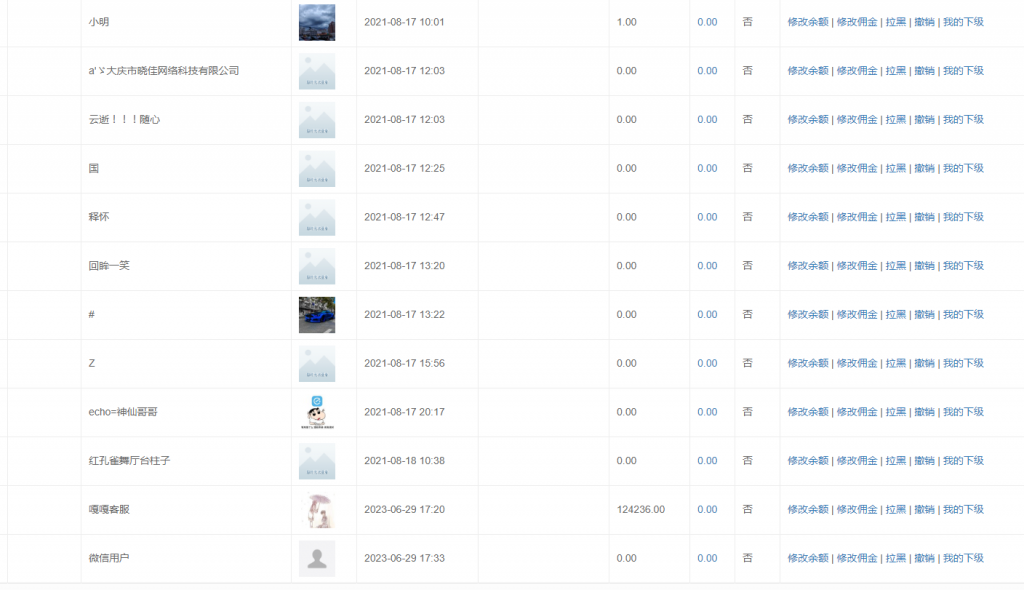Click 撤销 in 回眸一笑's row
The width and height of the screenshot is (1024, 590).
[924, 266]
